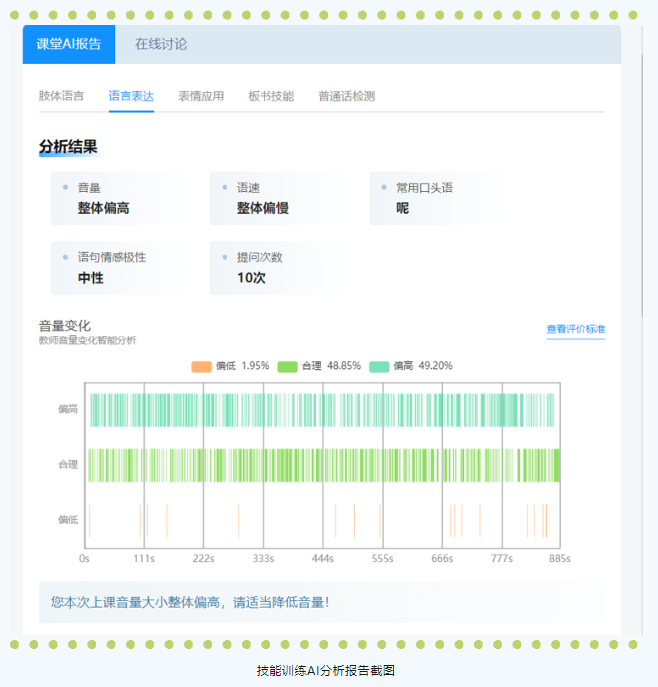Switch to the 板书技能 sub-tab

pyautogui.click(x=271, y=96)
